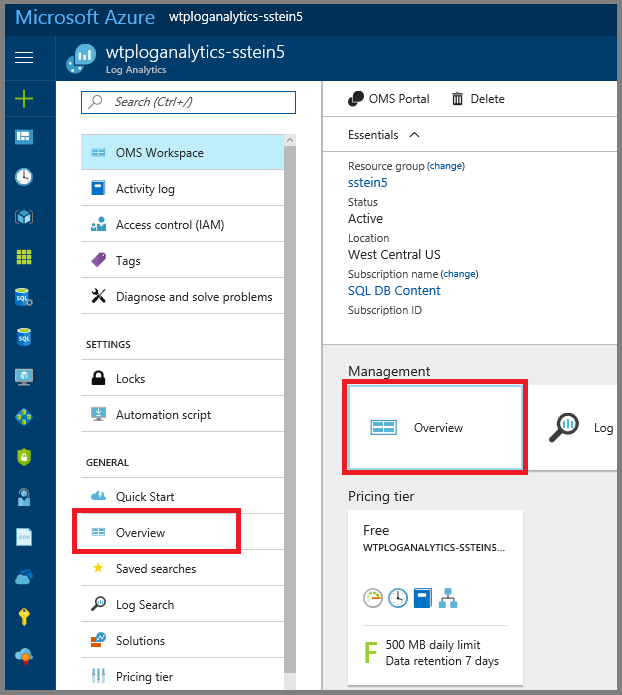This screenshot has height=695, width=622.
Task: Open All resources grid icon in sidebar
Action: [x=24, y=257]
